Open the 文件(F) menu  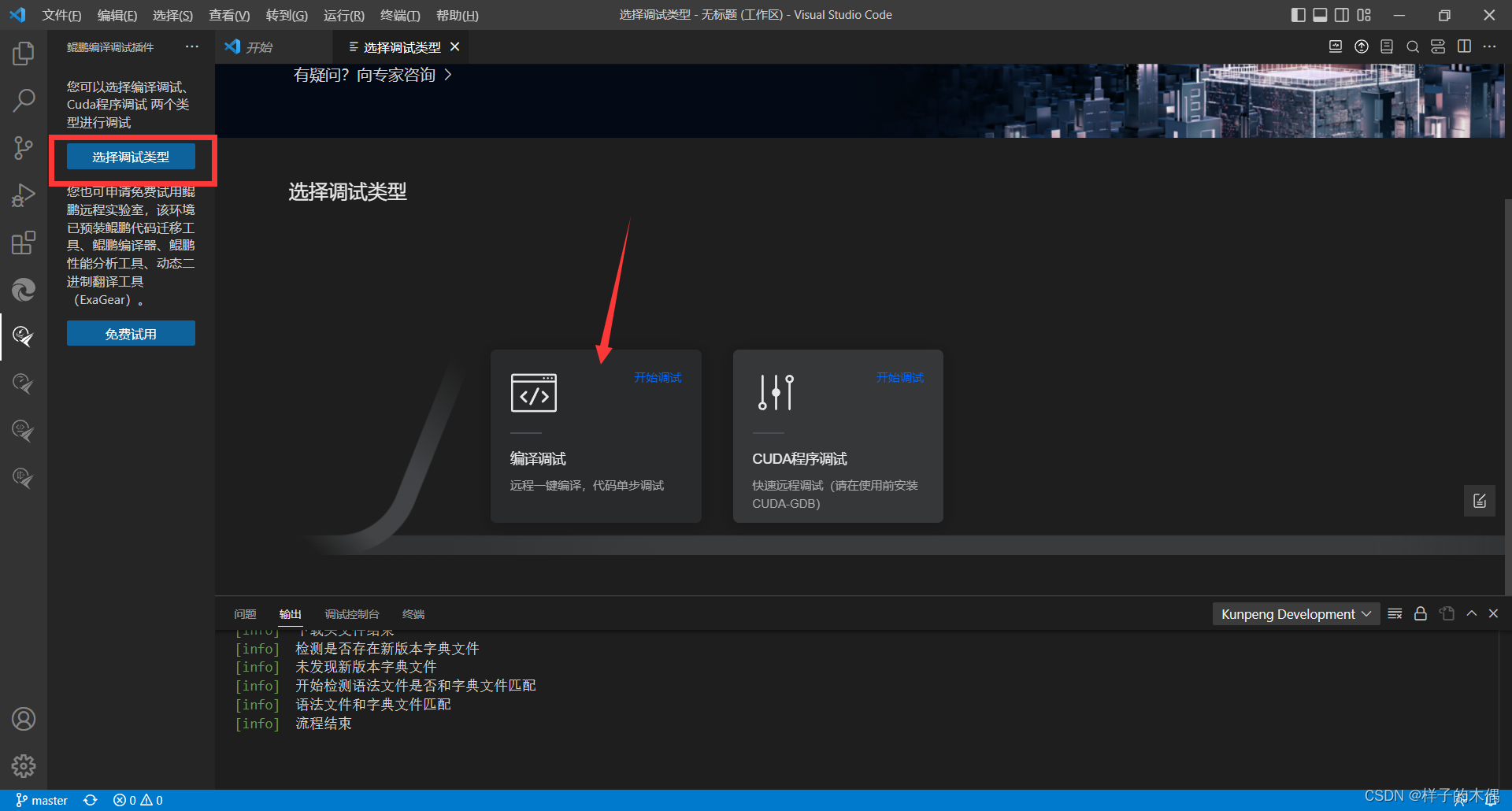pyautogui.click(x=61, y=16)
